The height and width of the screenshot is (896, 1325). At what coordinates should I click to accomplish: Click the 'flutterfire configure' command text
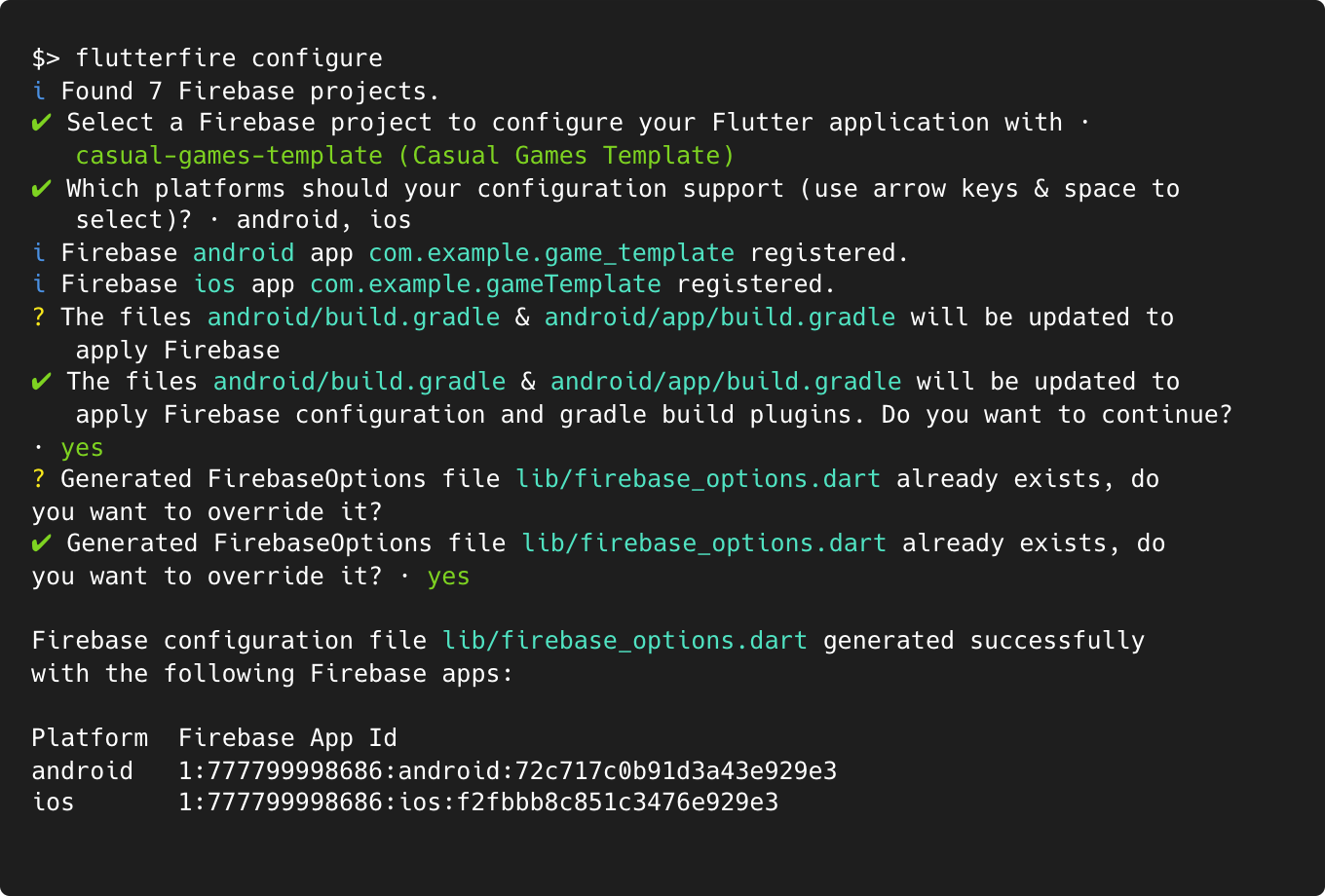(229, 58)
